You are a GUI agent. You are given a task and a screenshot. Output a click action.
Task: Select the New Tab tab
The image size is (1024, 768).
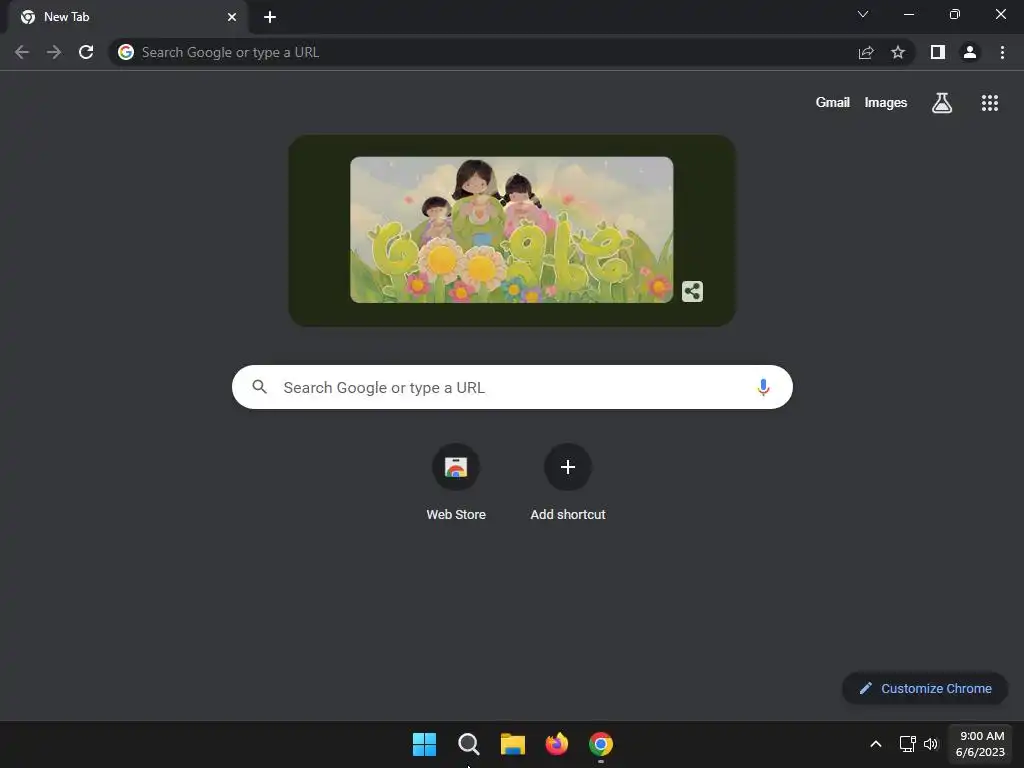pyautogui.click(x=127, y=17)
